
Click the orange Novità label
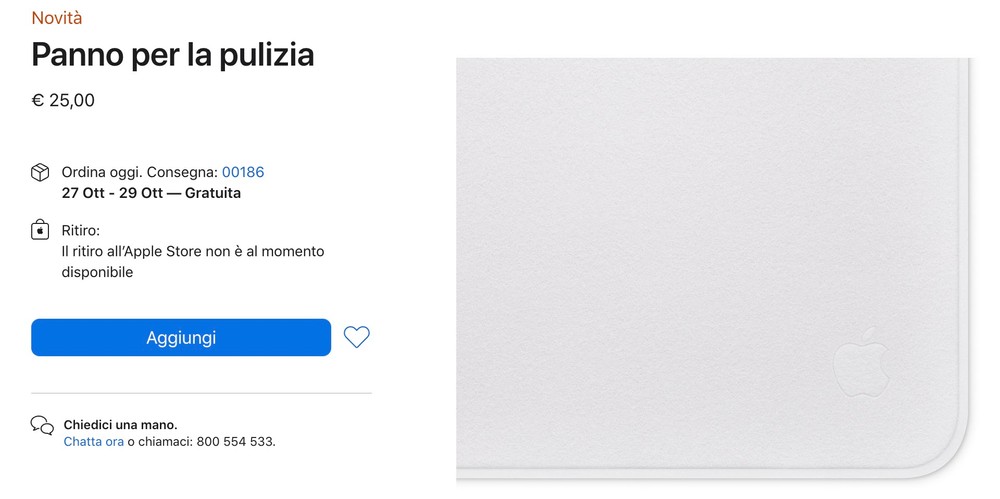tap(57, 18)
